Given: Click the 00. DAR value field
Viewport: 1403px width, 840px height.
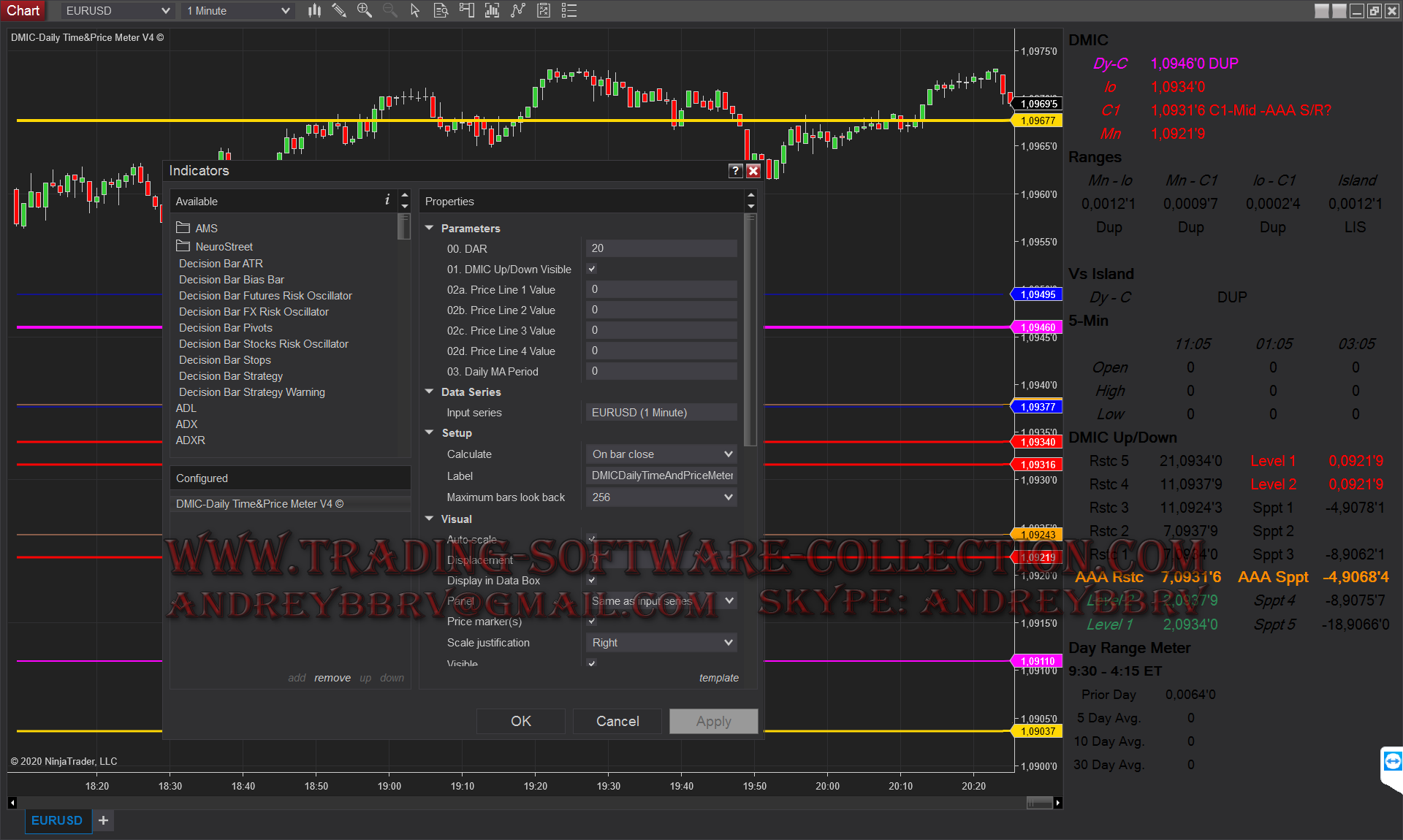Looking at the screenshot, I should [x=661, y=248].
